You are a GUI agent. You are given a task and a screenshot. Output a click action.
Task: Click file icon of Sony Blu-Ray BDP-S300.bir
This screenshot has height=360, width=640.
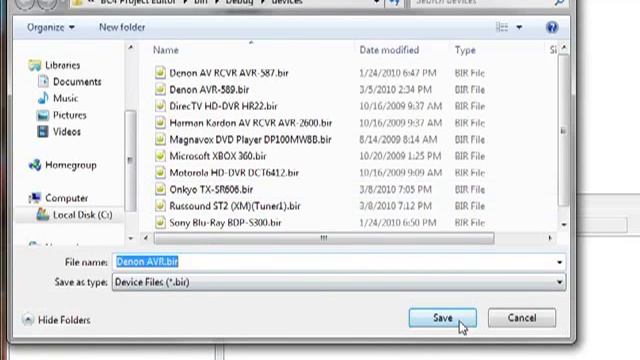(x=160, y=222)
